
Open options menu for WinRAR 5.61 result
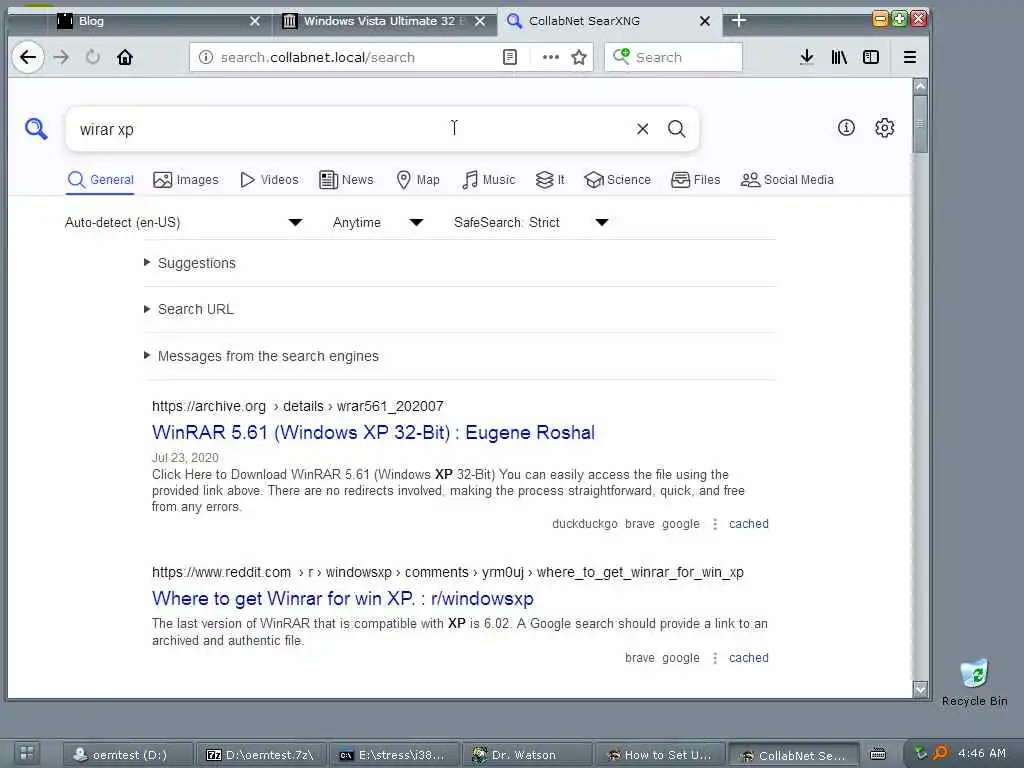tap(714, 524)
